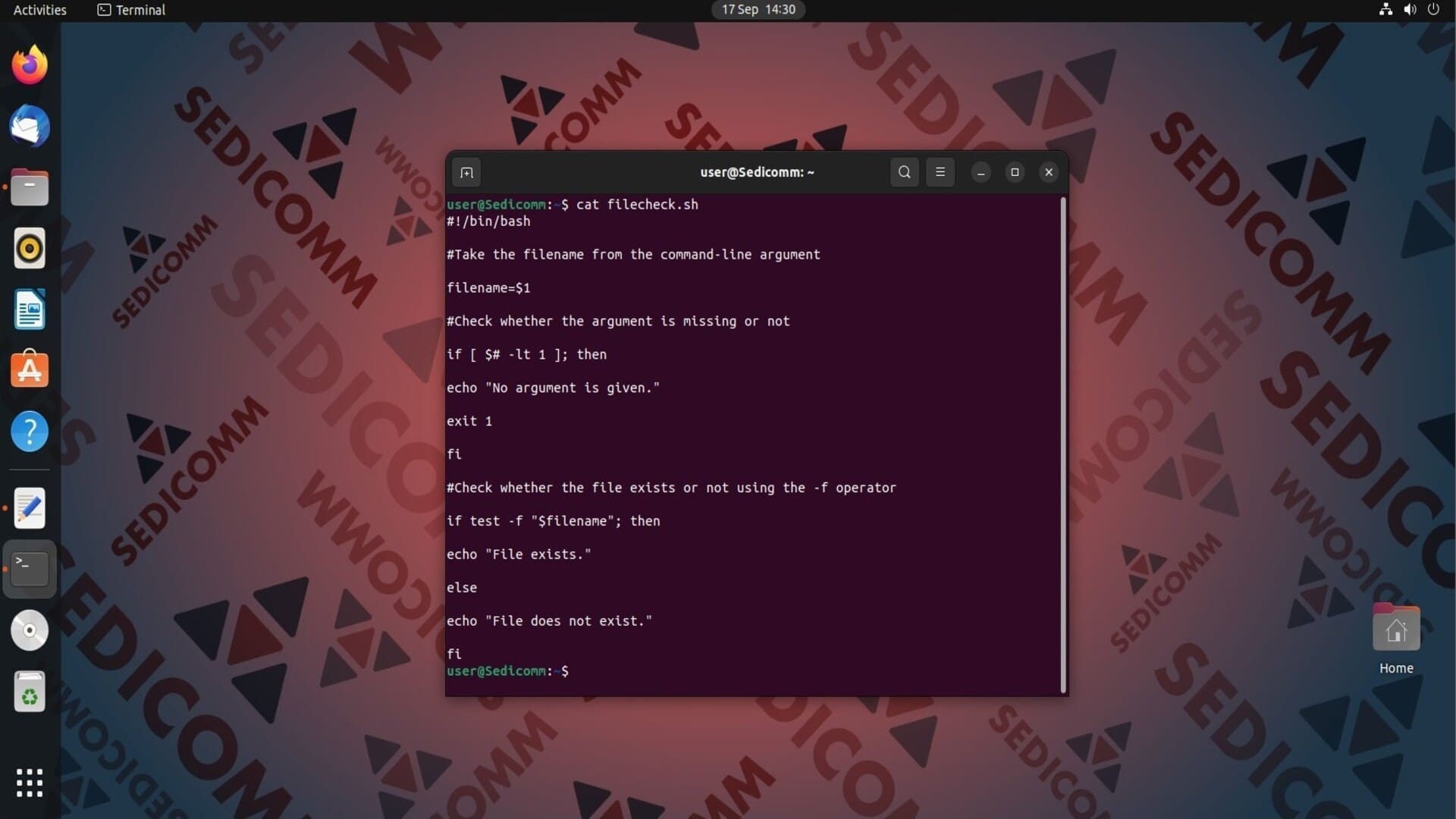Open the Trash in the dock
Screen dimensions: 1456x819
(30, 692)
